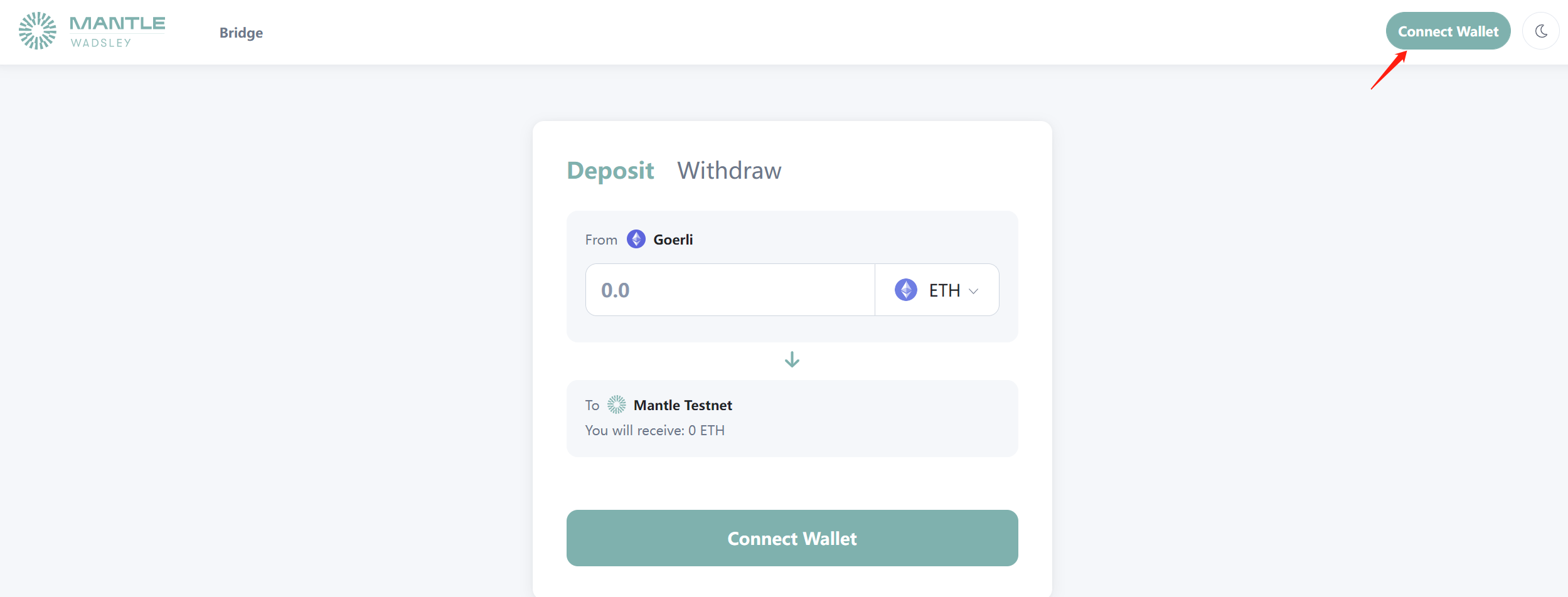Click the Mantle sunburst logo icon
The height and width of the screenshot is (597, 1568).
click(38, 31)
